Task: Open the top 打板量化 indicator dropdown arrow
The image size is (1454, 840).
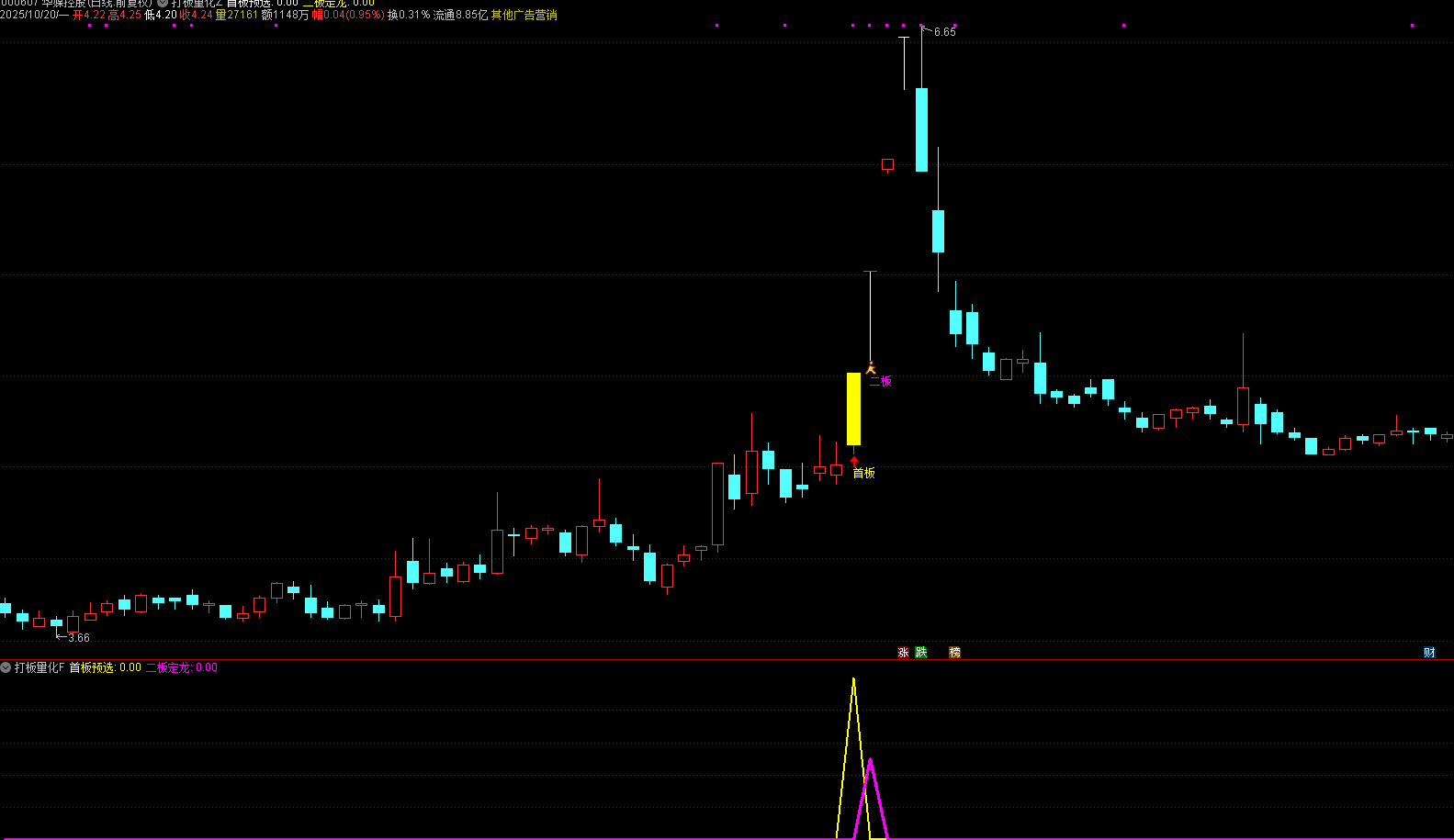Action: coord(163,3)
